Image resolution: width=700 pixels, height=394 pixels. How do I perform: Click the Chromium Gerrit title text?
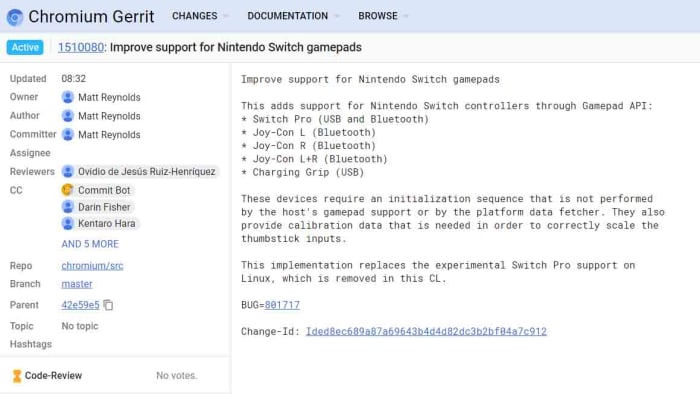91,17
